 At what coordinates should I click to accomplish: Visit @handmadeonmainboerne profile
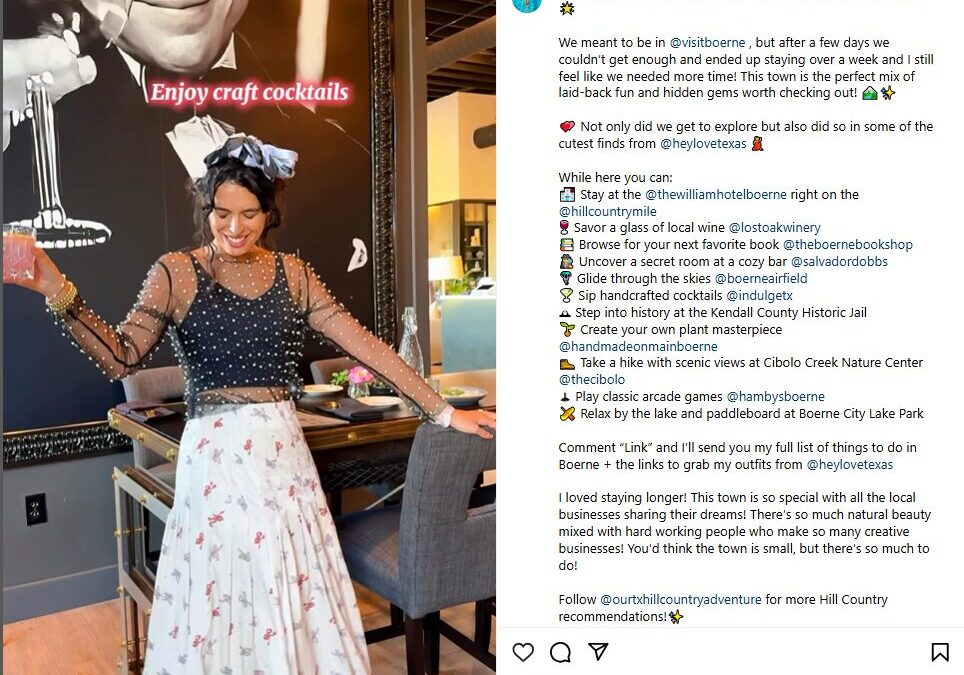(638, 346)
